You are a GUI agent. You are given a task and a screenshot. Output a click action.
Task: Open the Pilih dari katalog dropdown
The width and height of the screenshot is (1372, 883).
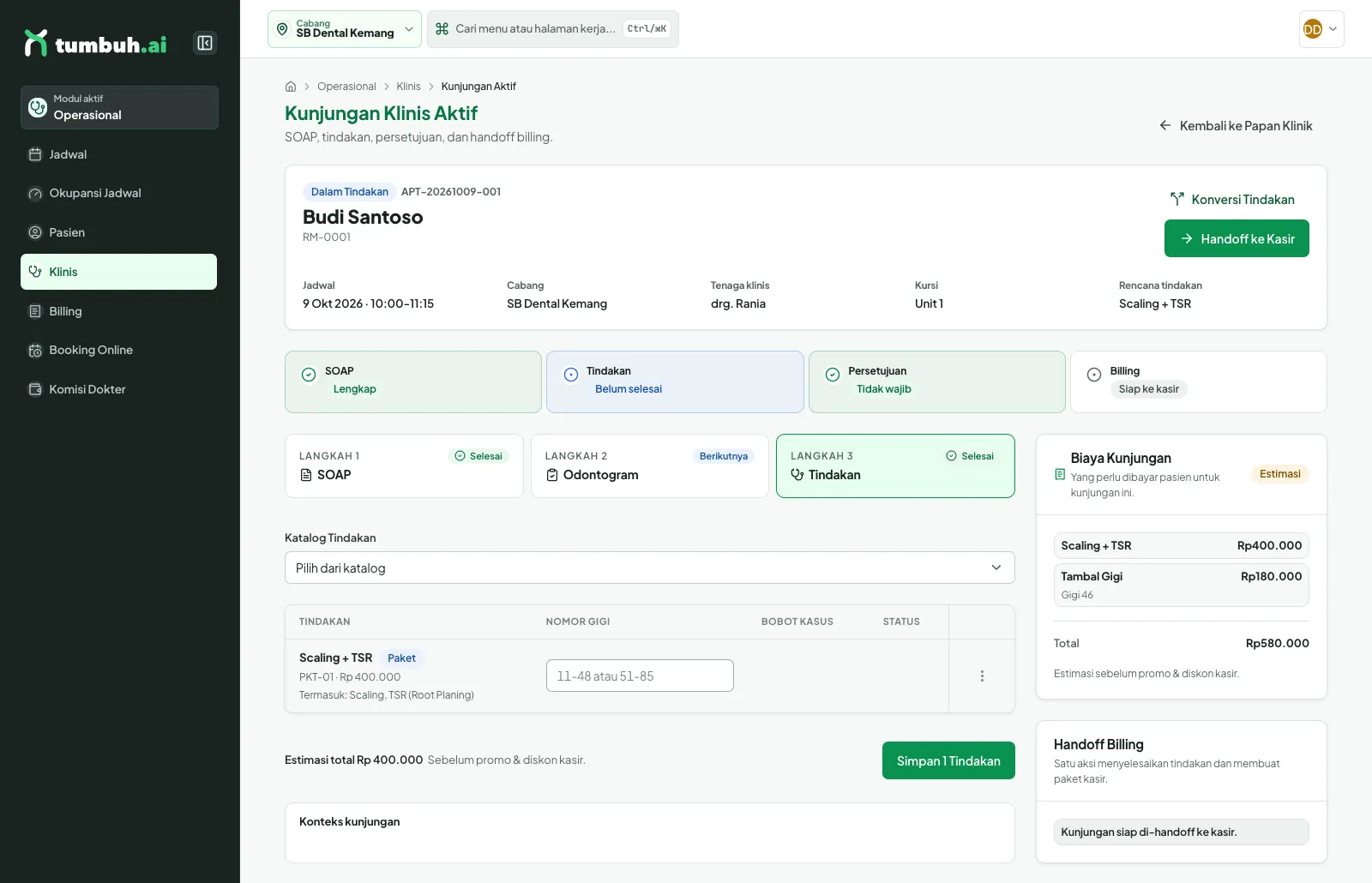[650, 568]
